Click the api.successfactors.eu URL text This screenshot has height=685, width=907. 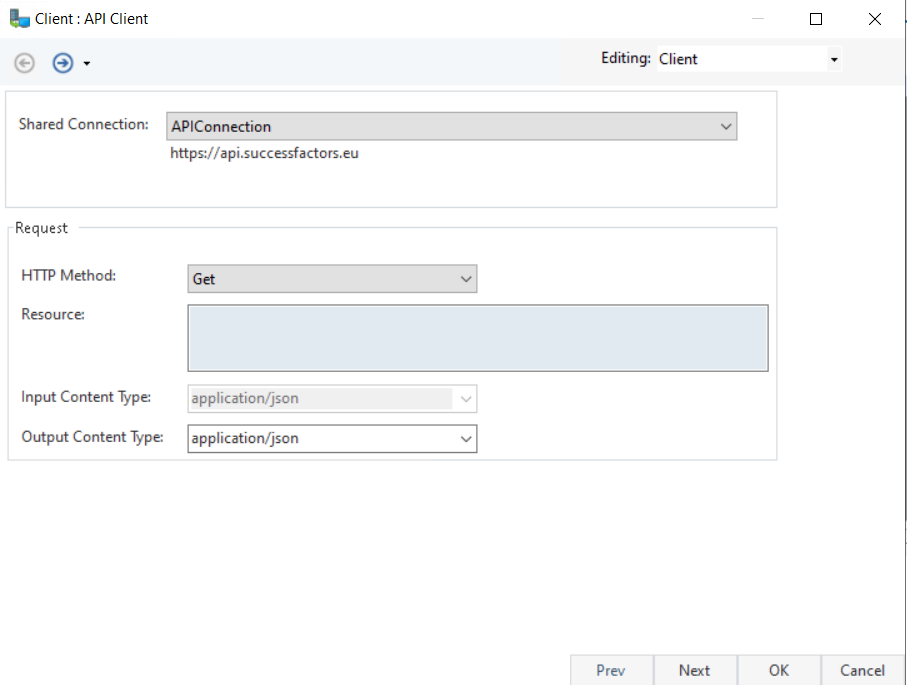tap(264, 153)
